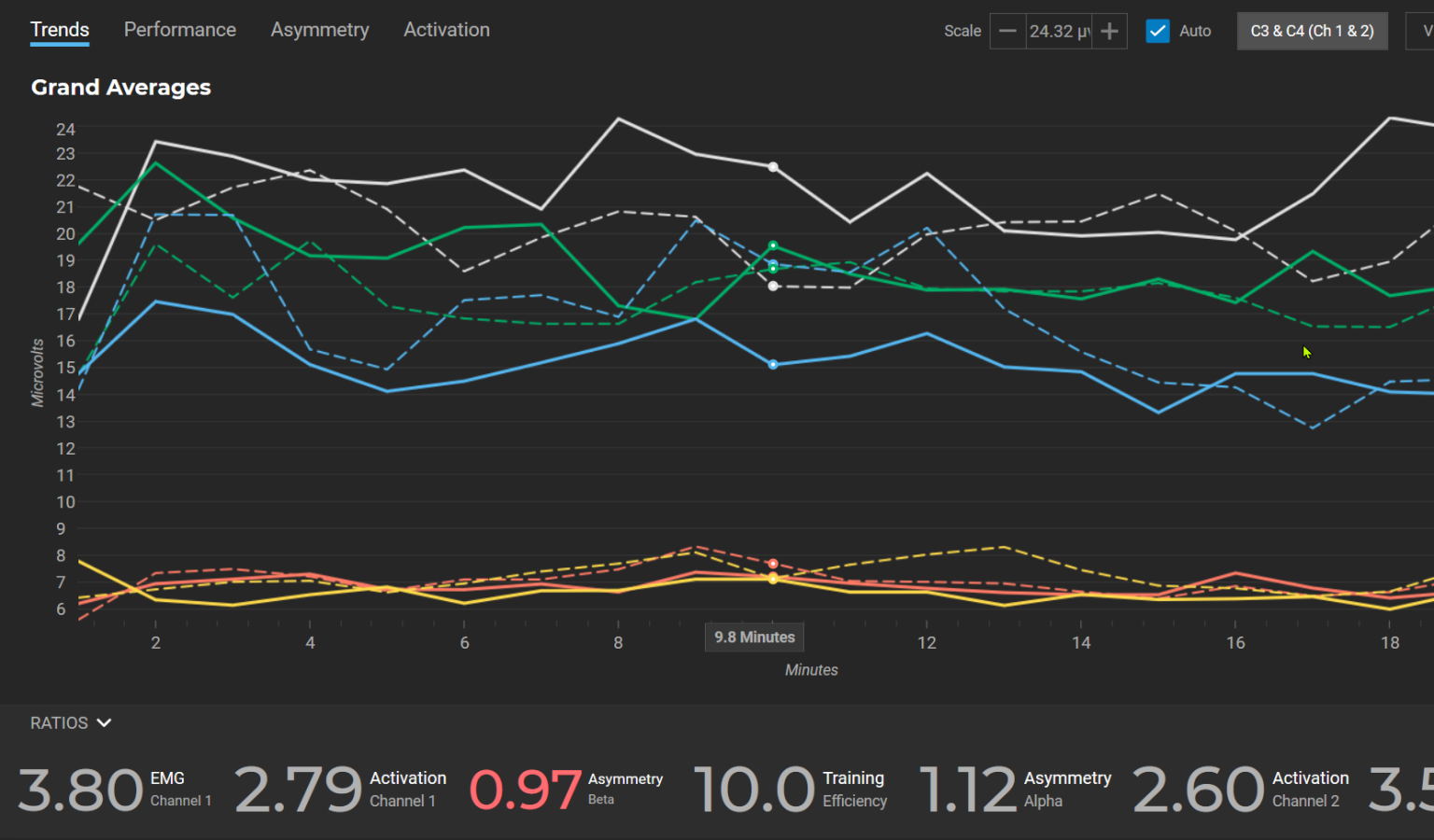Open the Performance tab

(x=179, y=30)
